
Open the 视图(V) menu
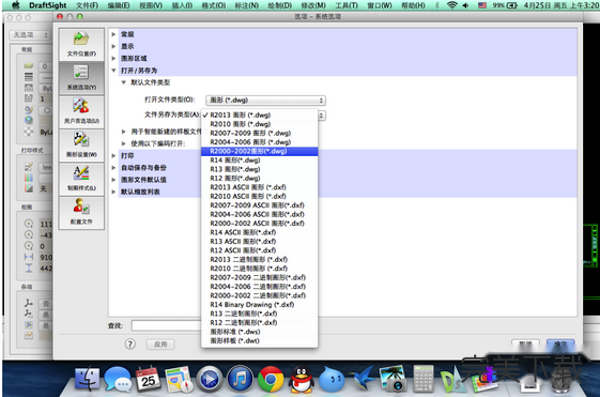click(151, 5)
